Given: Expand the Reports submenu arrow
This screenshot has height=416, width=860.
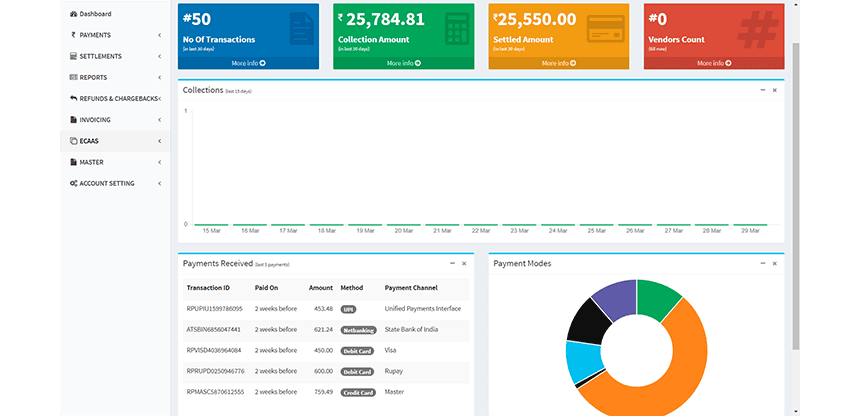Looking at the screenshot, I should coord(160,77).
